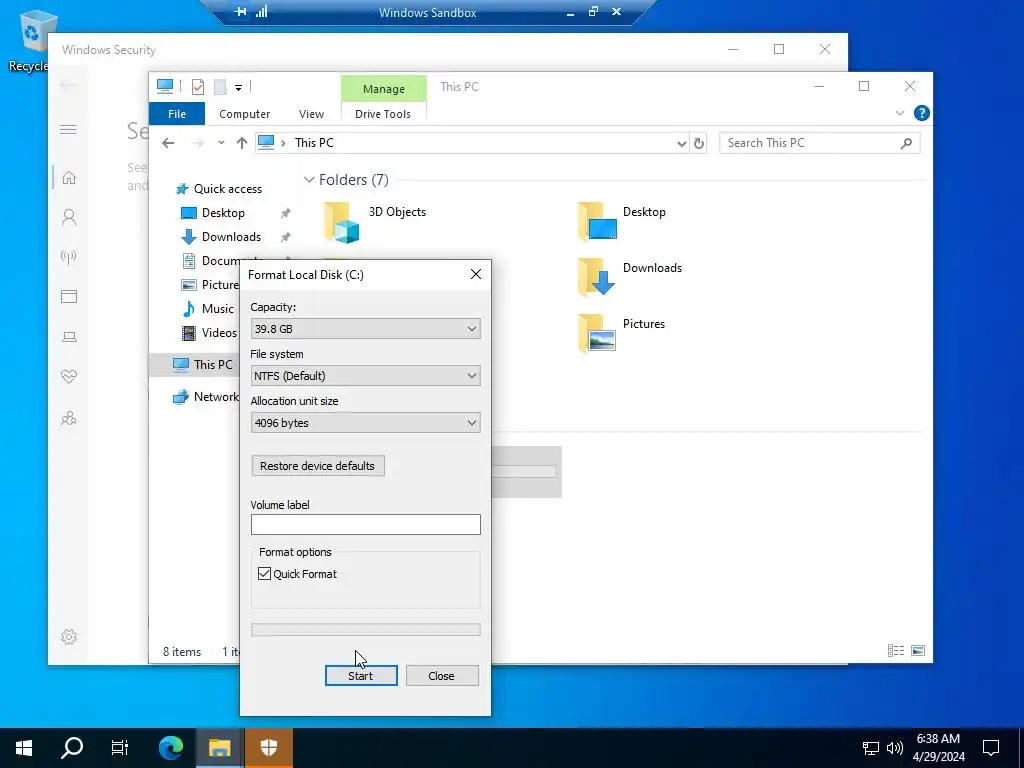Open the Customize Quick Access Toolbar dropdown
The width and height of the screenshot is (1024, 768).
tap(238, 88)
